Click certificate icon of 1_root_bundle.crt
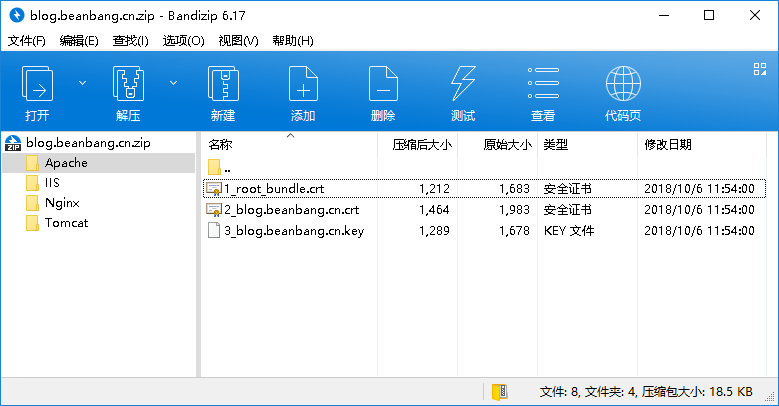Viewport: 779px width, 406px height. (214, 189)
